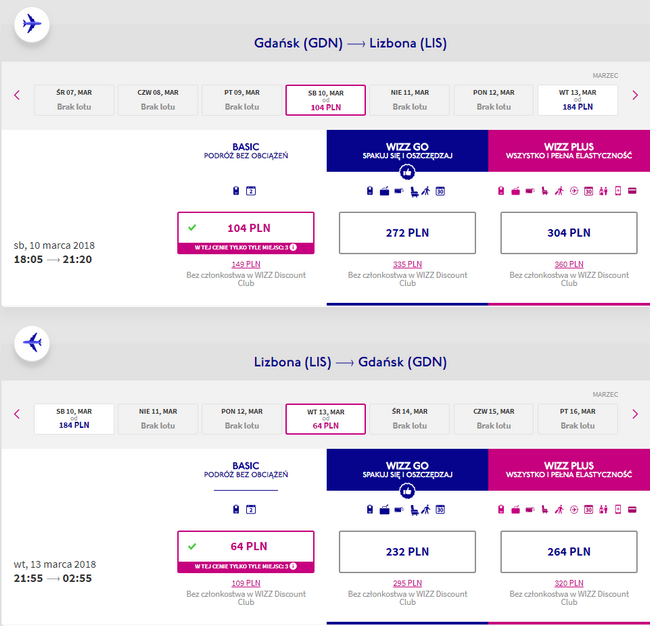The width and height of the screenshot is (650, 626).
Task: Select outbound date SB 10, MAR 104 PLN
Action: [x=325, y=100]
